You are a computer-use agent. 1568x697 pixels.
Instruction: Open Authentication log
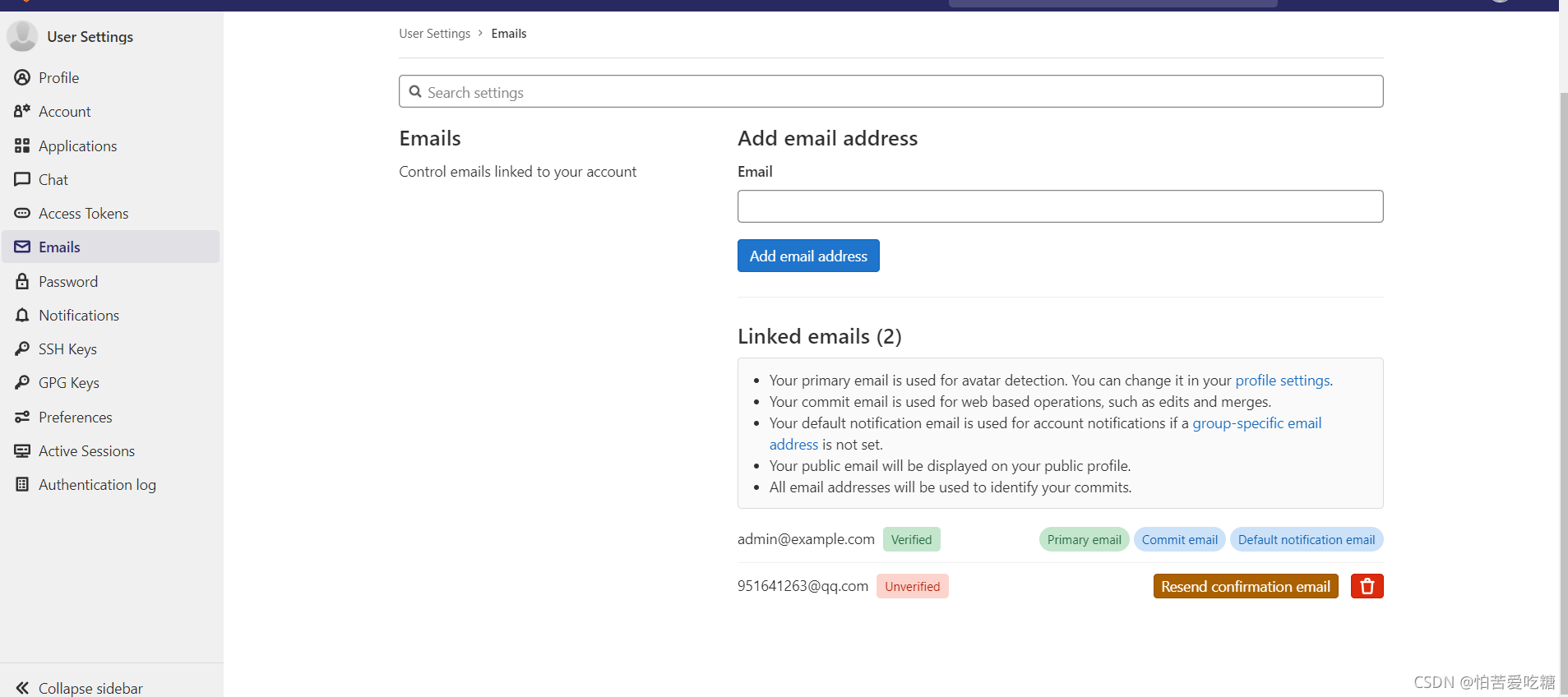(97, 484)
